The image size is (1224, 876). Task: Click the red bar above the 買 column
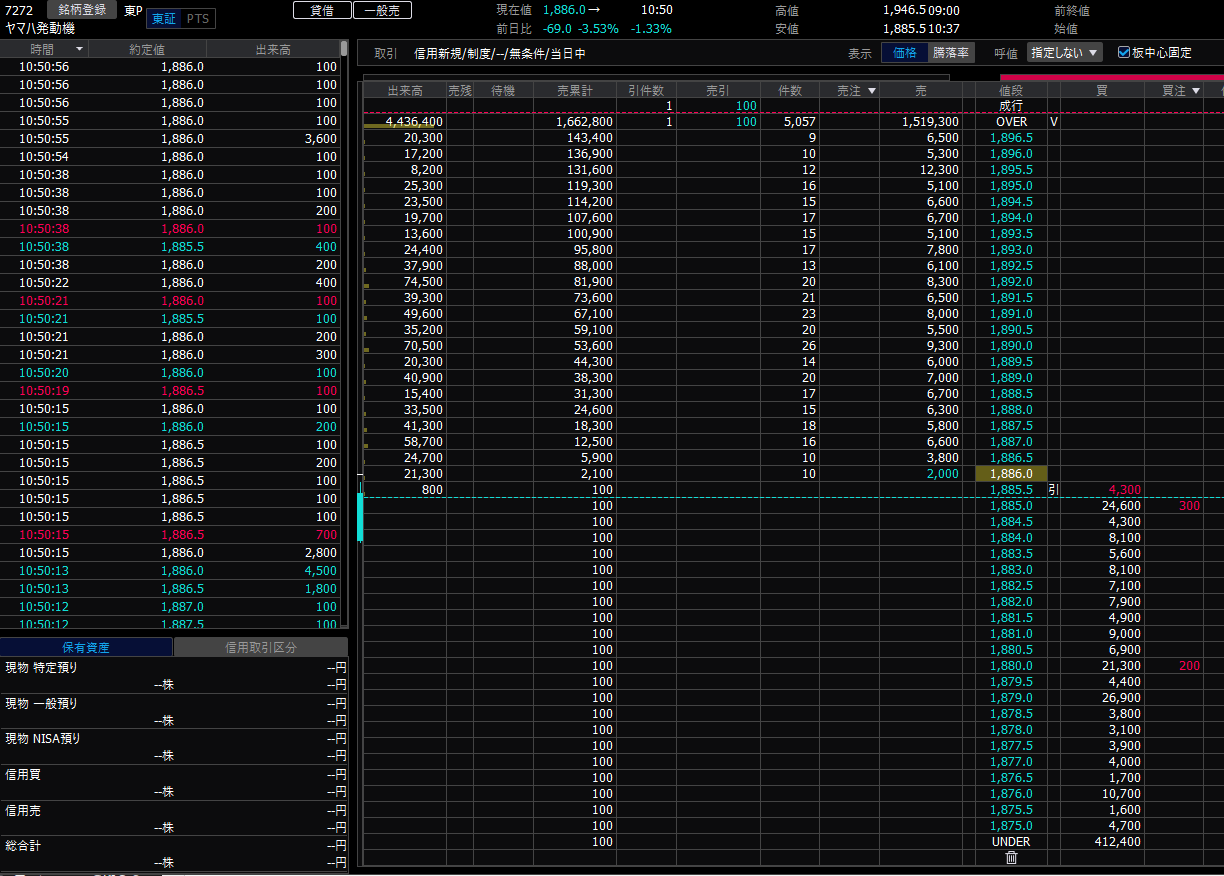(x=1112, y=77)
